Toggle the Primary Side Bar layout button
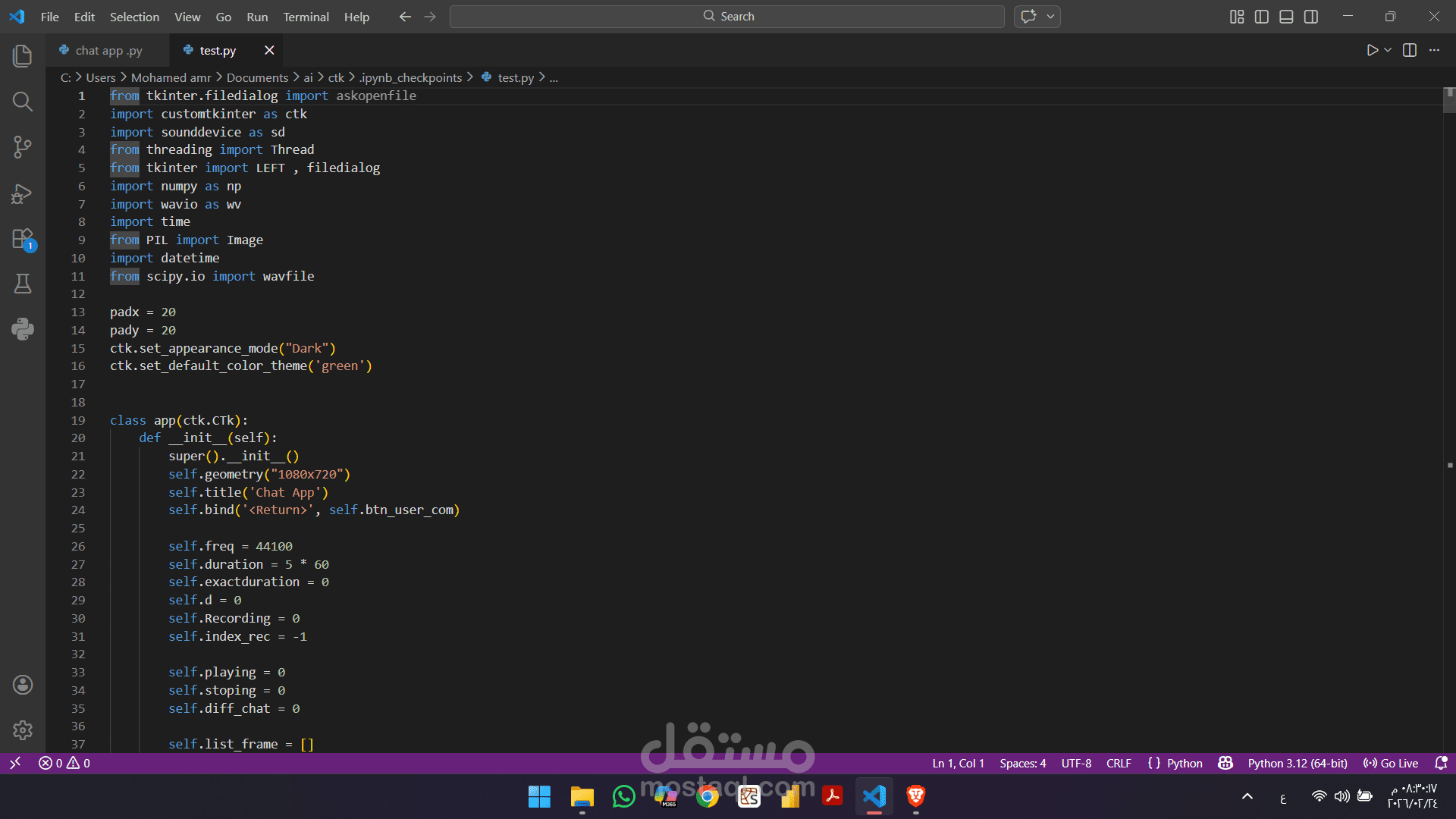 coord(1262,17)
